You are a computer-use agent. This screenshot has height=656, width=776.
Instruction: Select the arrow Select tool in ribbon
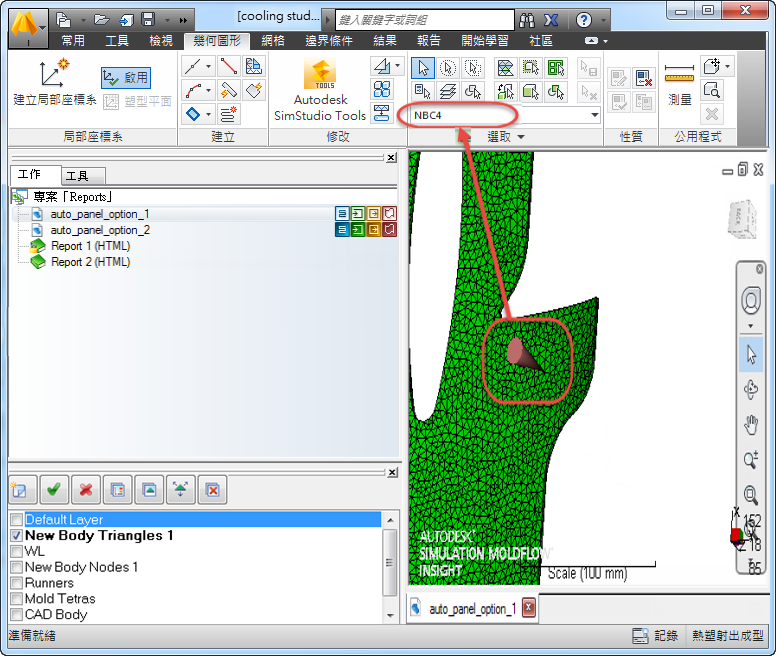coord(423,68)
